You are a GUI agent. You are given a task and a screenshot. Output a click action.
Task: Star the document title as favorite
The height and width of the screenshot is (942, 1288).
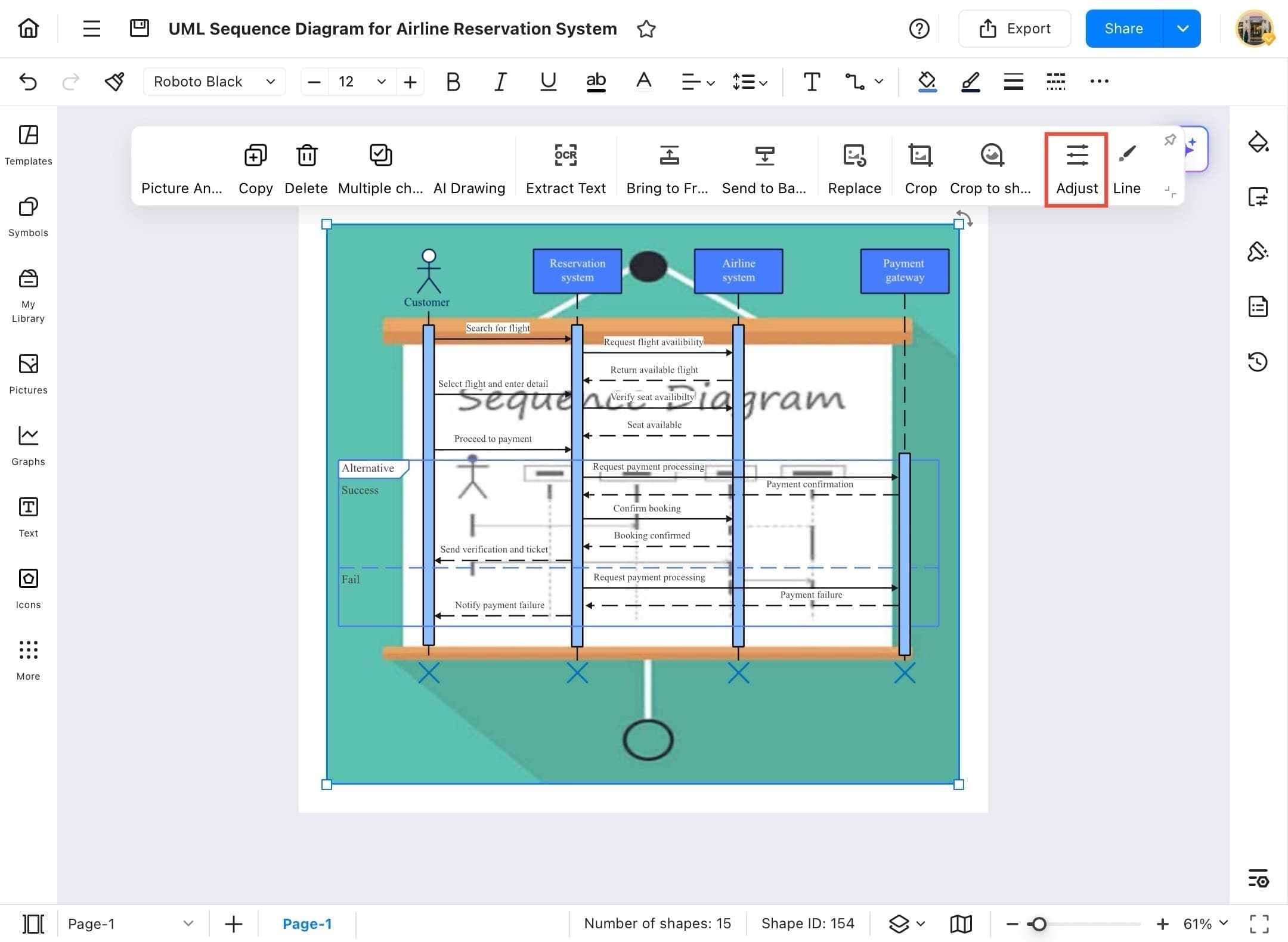(x=646, y=28)
